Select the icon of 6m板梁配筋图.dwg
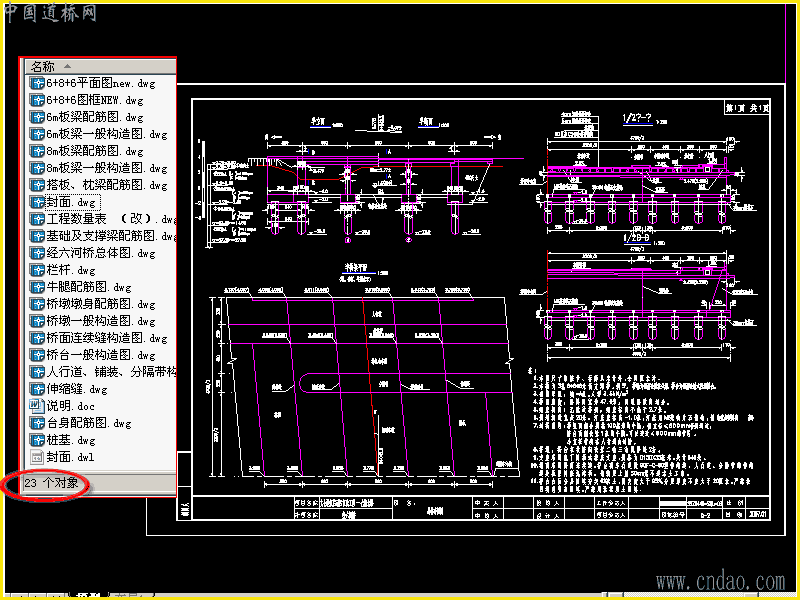The width and height of the screenshot is (800, 600). click(x=37, y=117)
